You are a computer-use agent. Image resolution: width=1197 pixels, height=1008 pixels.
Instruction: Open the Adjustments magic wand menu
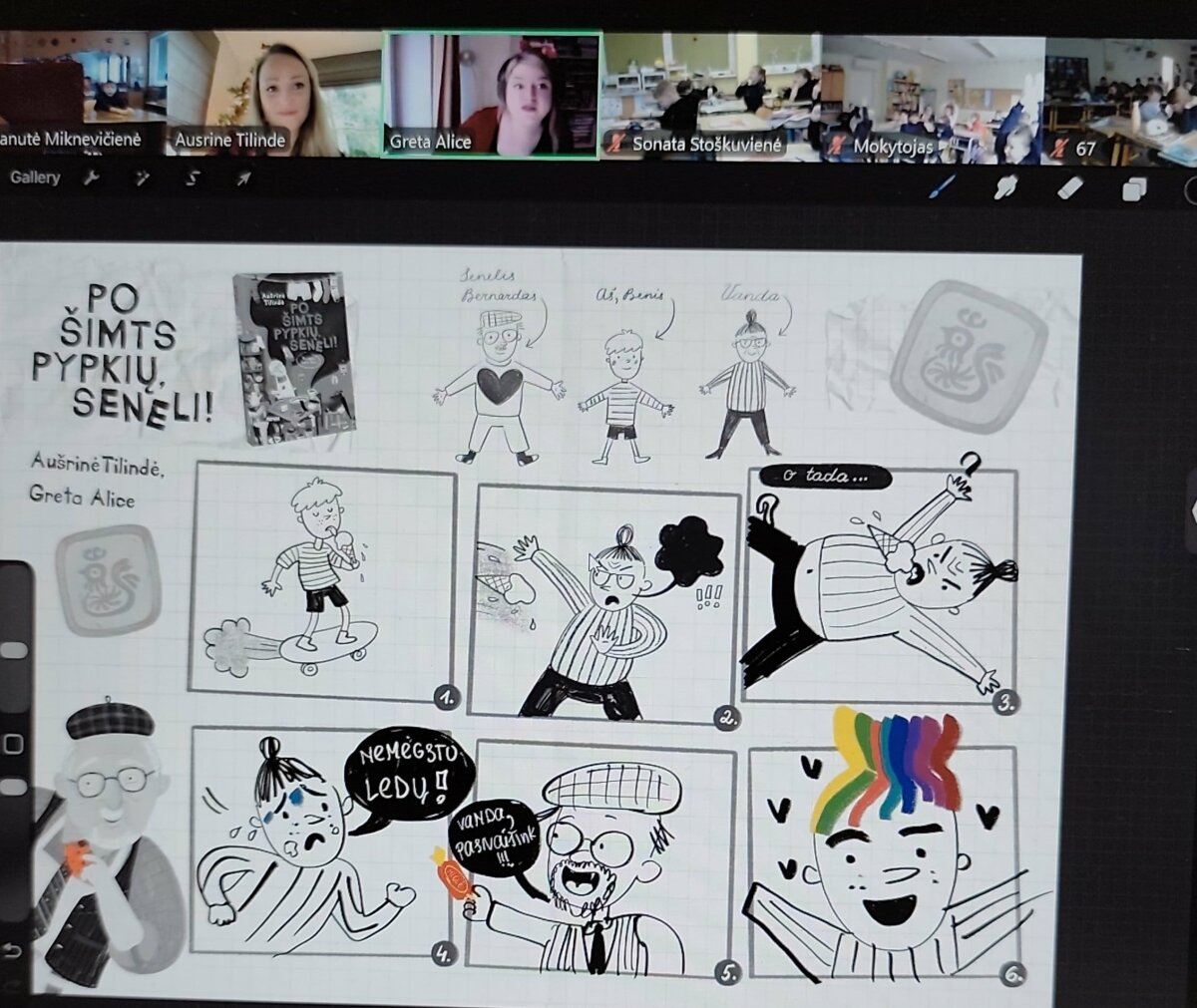point(143,178)
